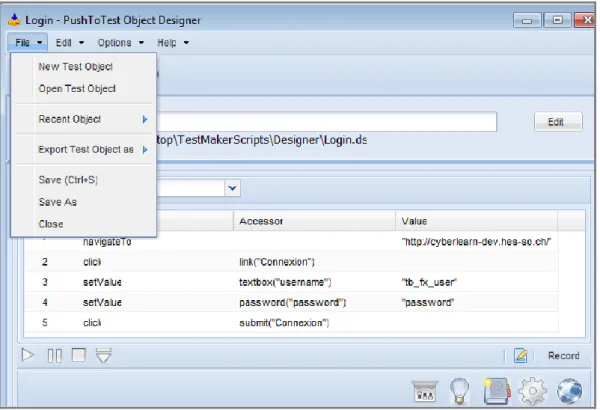Click step number 5 cell

pos(45,323)
